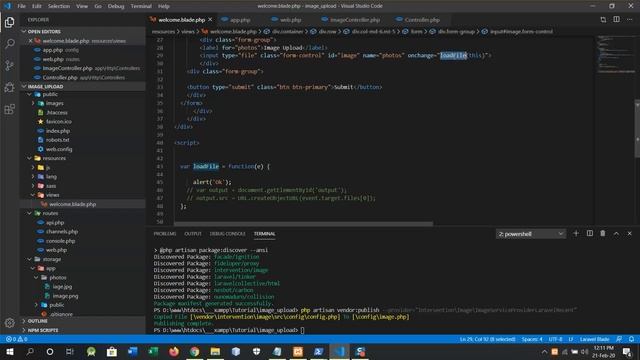
Task: Open the Explorer view in activity bar
Action: (9, 22)
